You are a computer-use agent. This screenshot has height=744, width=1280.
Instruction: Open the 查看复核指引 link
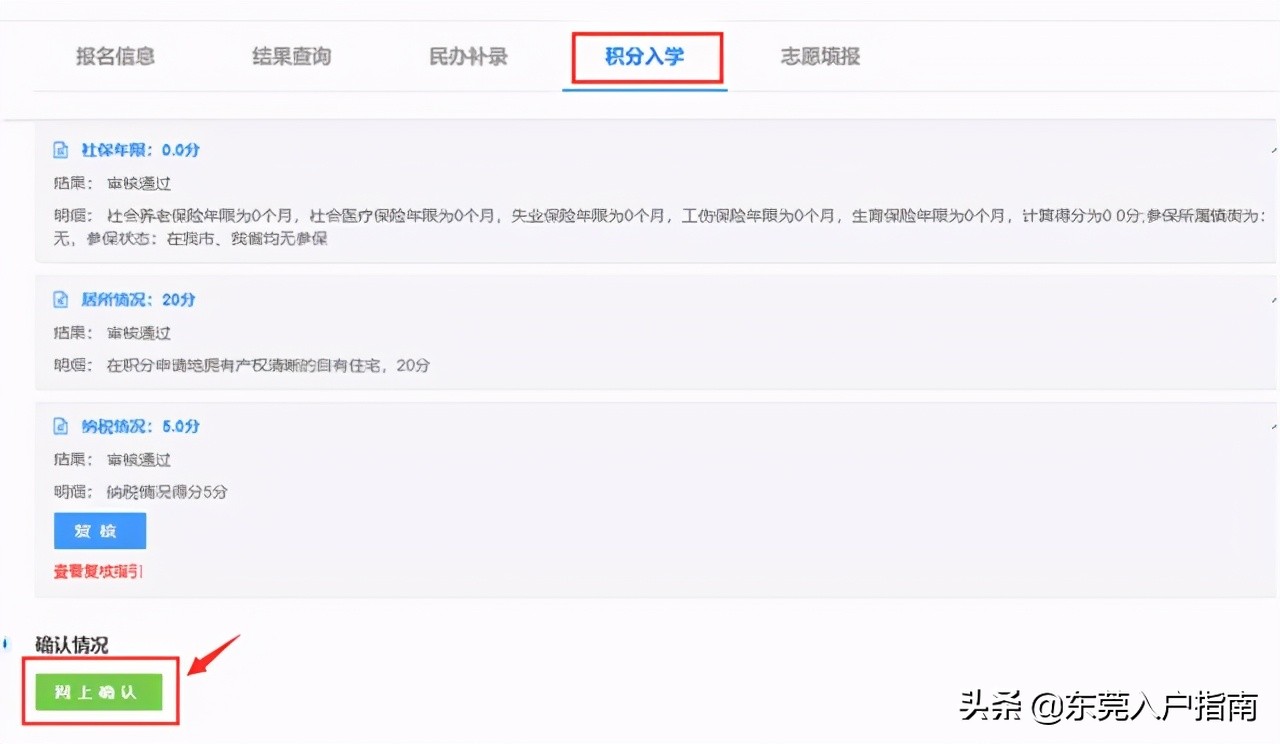click(99, 572)
